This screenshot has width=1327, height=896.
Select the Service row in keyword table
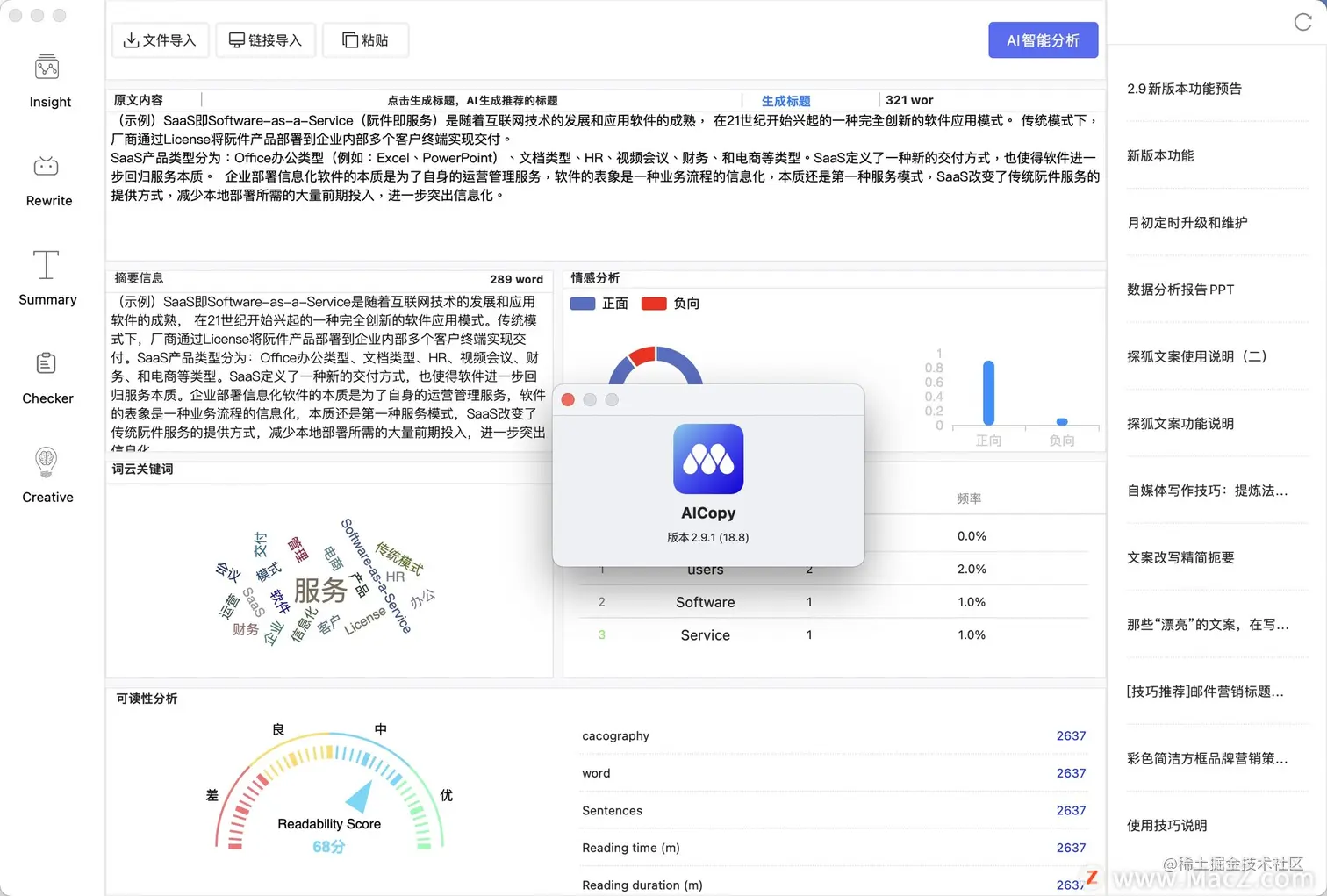click(x=834, y=635)
